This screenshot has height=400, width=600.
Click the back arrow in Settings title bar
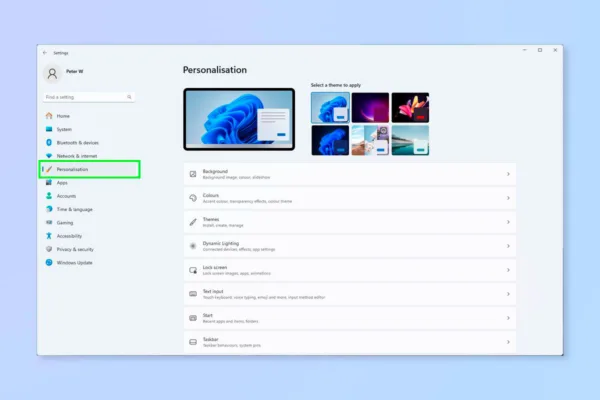coord(45,53)
